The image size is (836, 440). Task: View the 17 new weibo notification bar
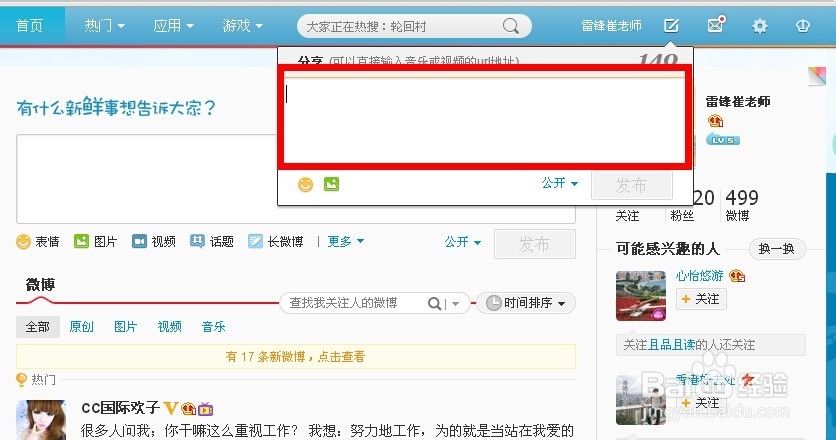(x=295, y=356)
